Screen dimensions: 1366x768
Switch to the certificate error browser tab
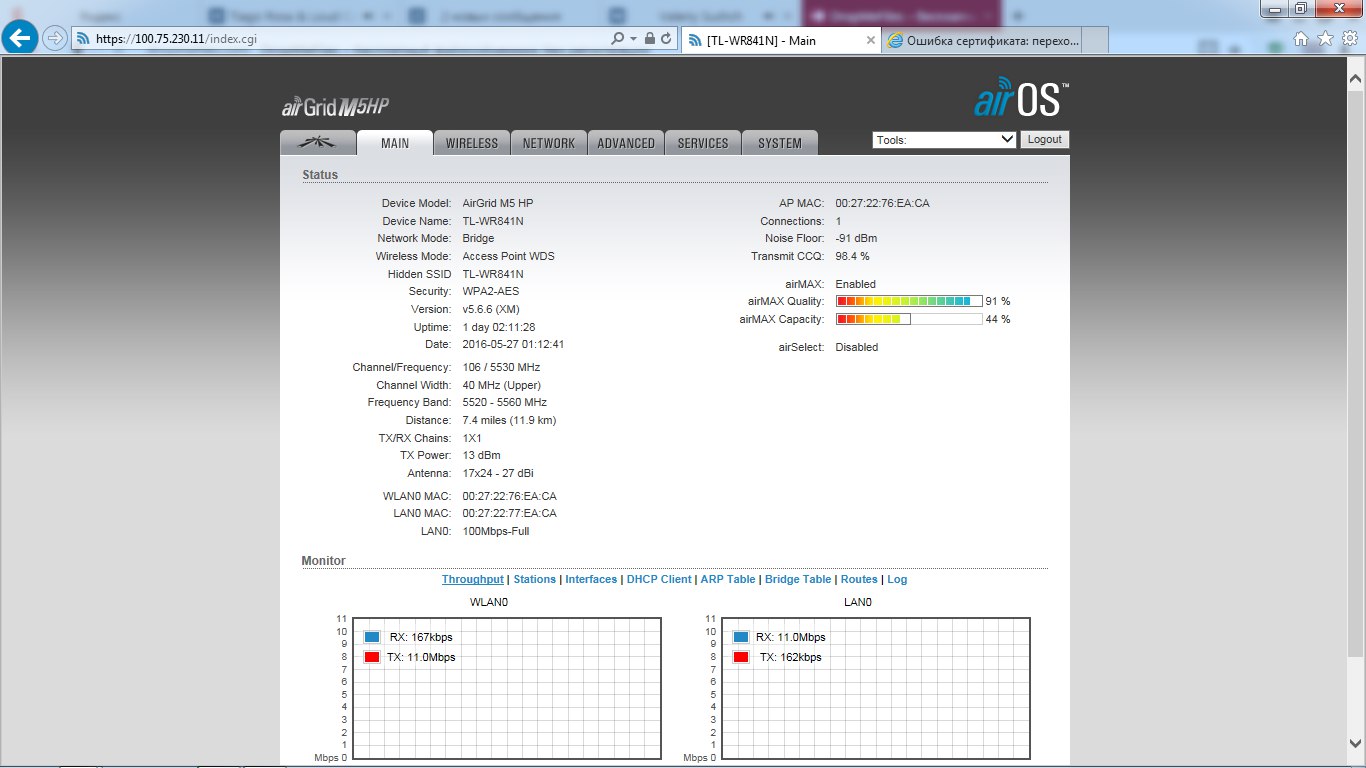coord(983,40)
